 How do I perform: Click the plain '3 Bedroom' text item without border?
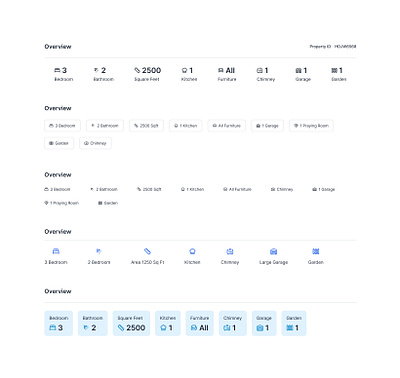57,189
